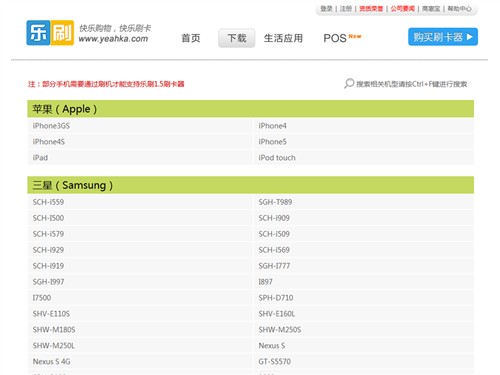Screen dimensions: 500x375
Task: Go to the 首页 home tab
Action: 191,38
